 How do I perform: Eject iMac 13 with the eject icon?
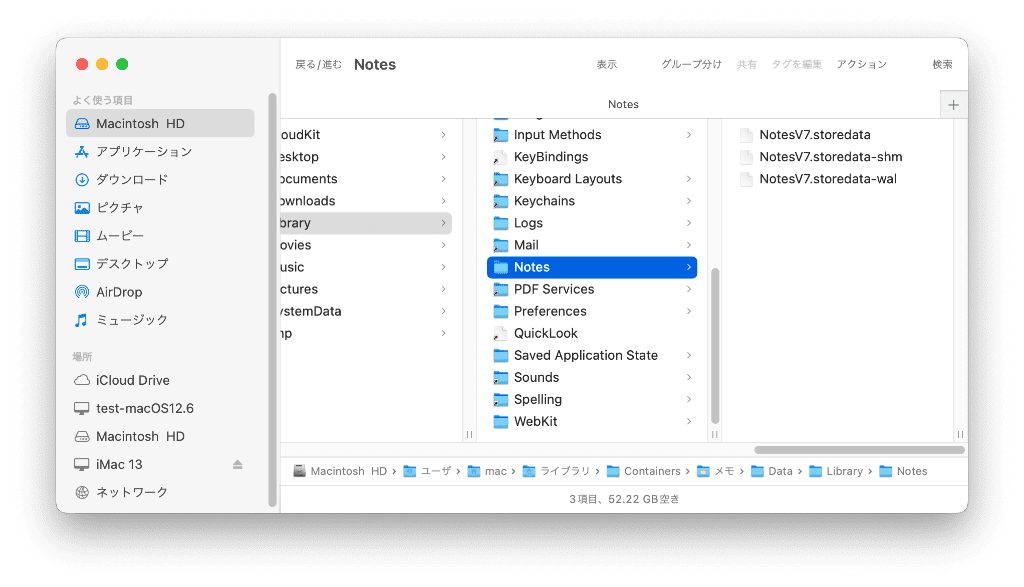[x=238, y=464]
